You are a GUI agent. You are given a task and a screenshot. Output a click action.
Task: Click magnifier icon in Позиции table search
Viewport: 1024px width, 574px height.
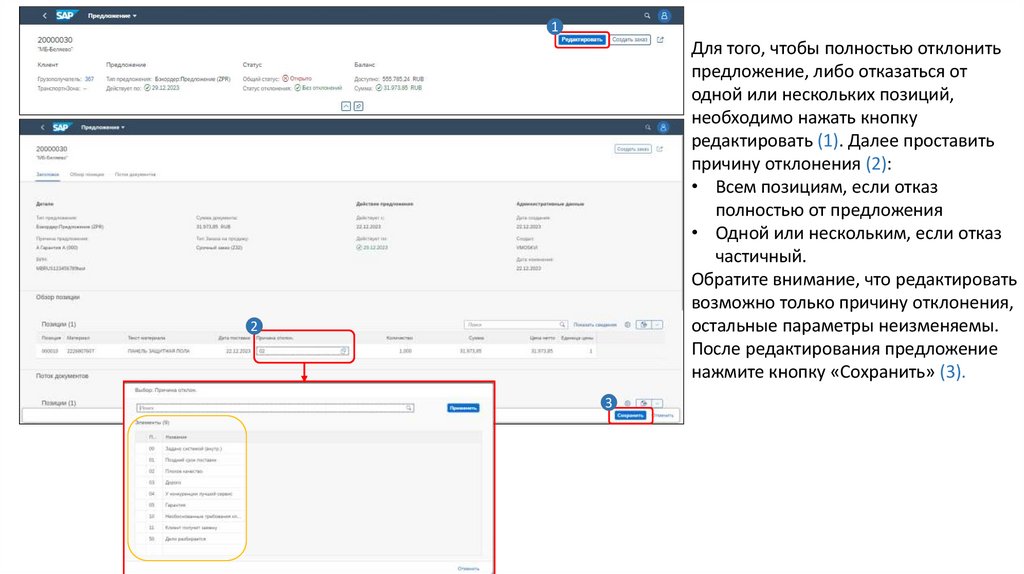562,325
